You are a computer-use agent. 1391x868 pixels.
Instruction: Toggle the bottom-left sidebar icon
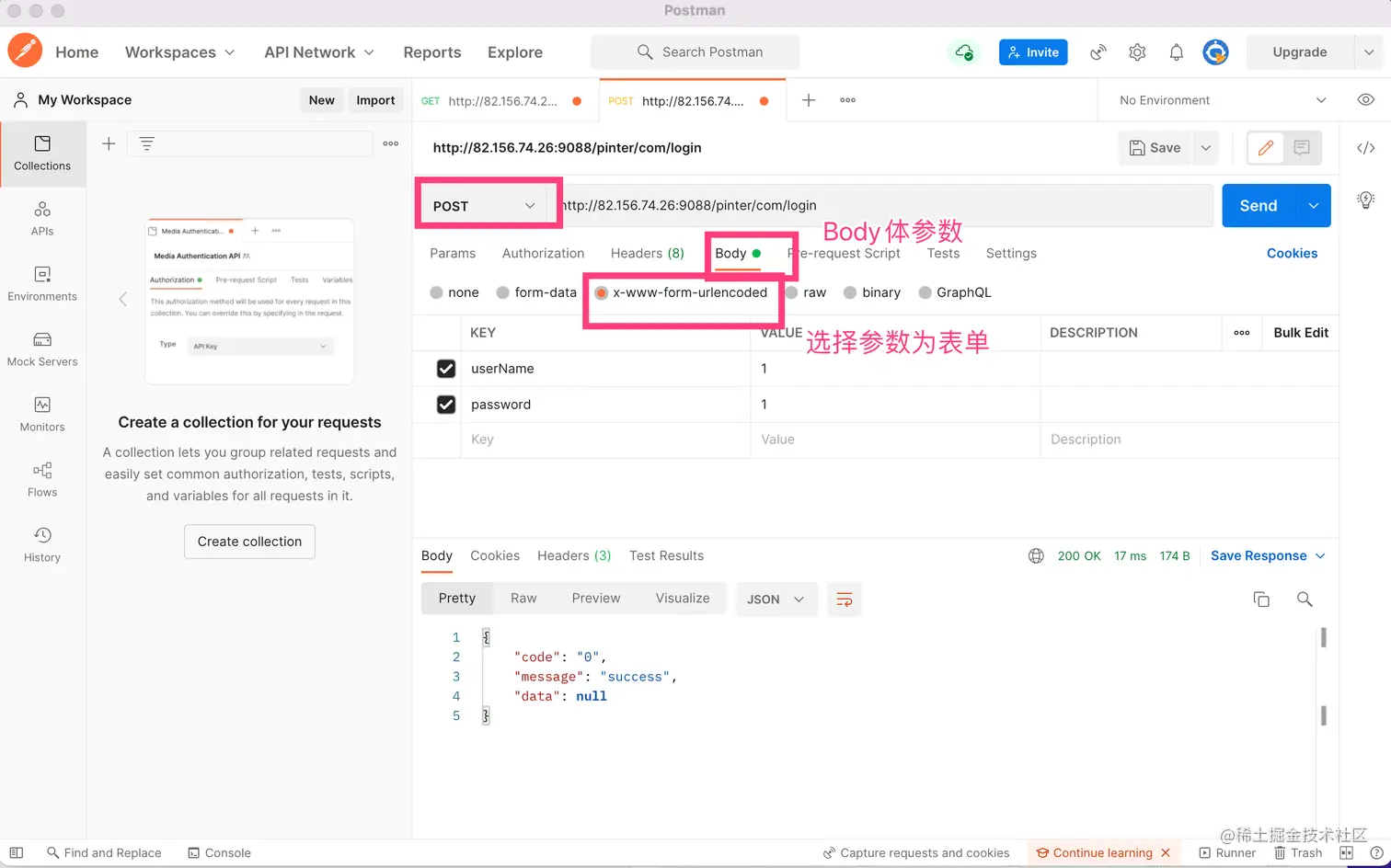coord(16,853)
